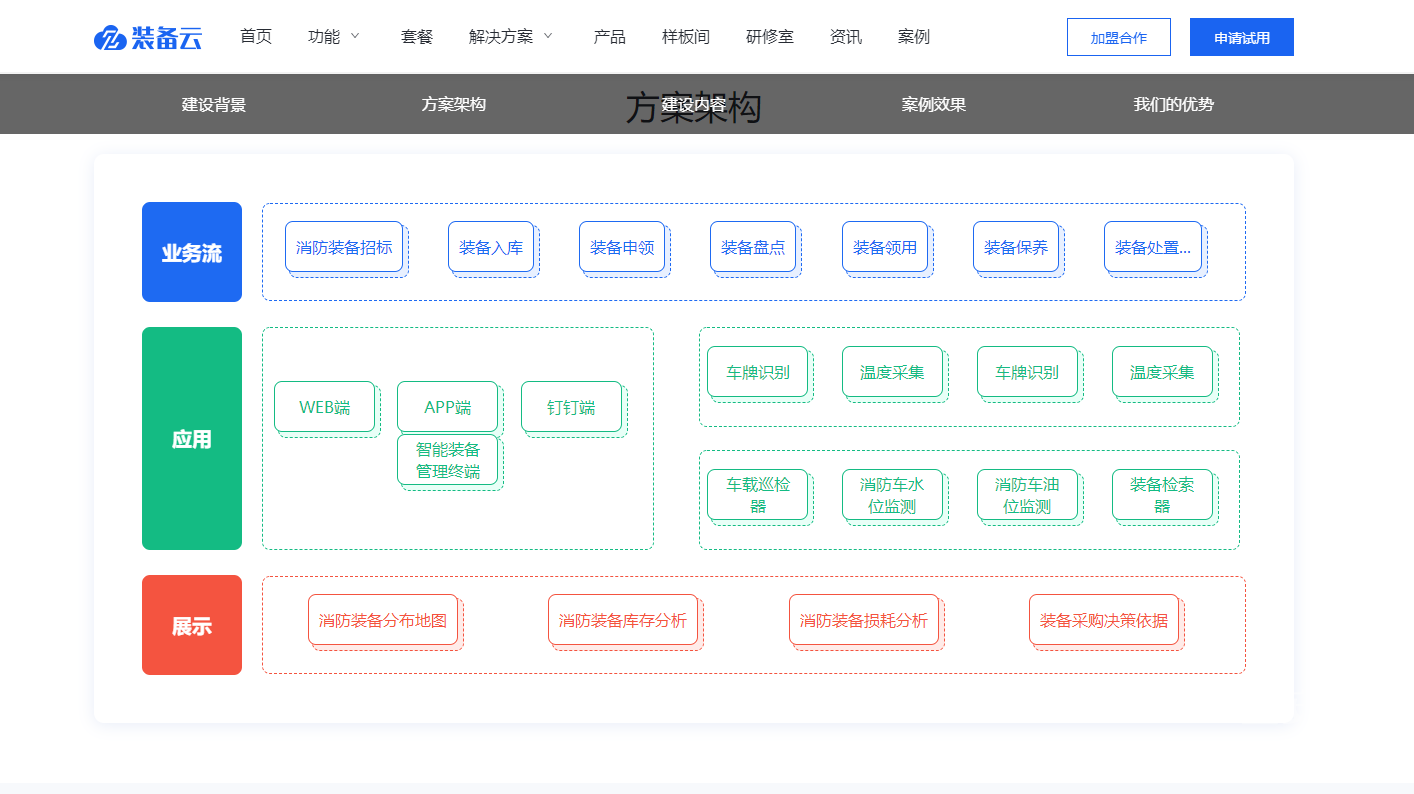The image size is (1414, 794).
Task: Select the 消防装备招标 card
Action: (344, 247)
